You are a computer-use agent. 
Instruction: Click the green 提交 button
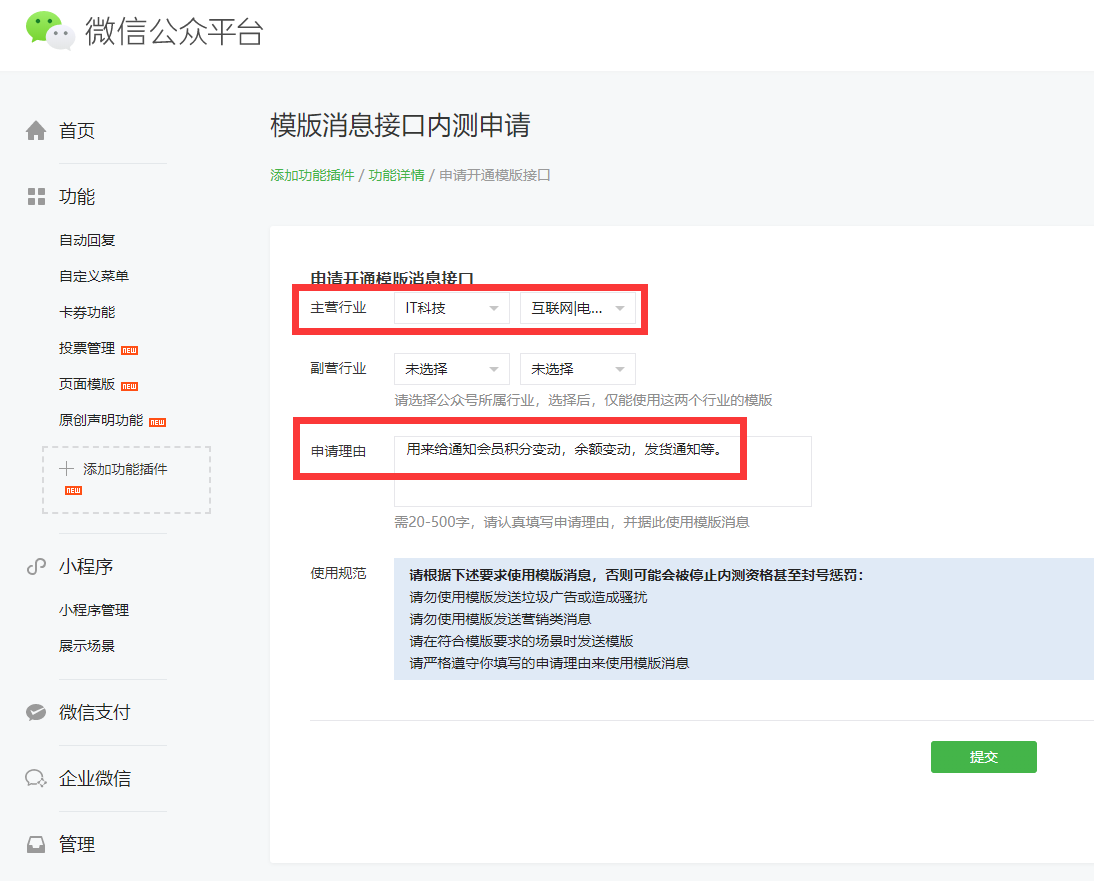coord(983,757)
